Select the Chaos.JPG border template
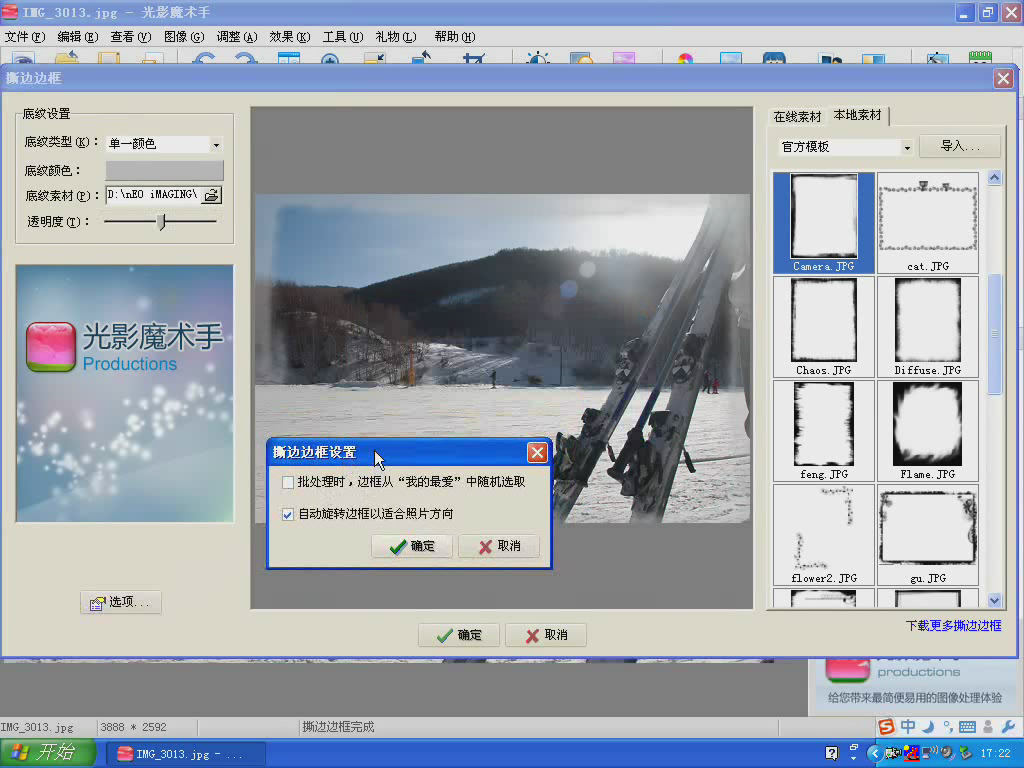 (x=824, y=327)
